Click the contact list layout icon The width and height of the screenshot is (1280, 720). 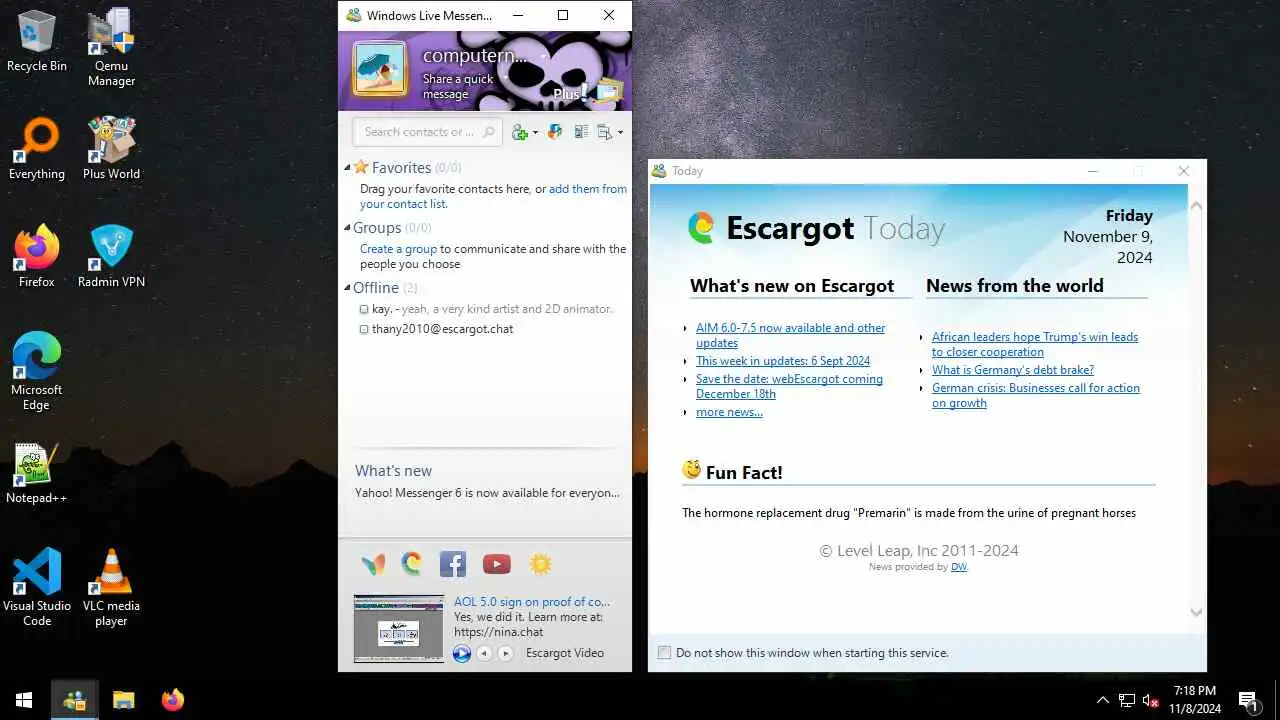point(580,131)
